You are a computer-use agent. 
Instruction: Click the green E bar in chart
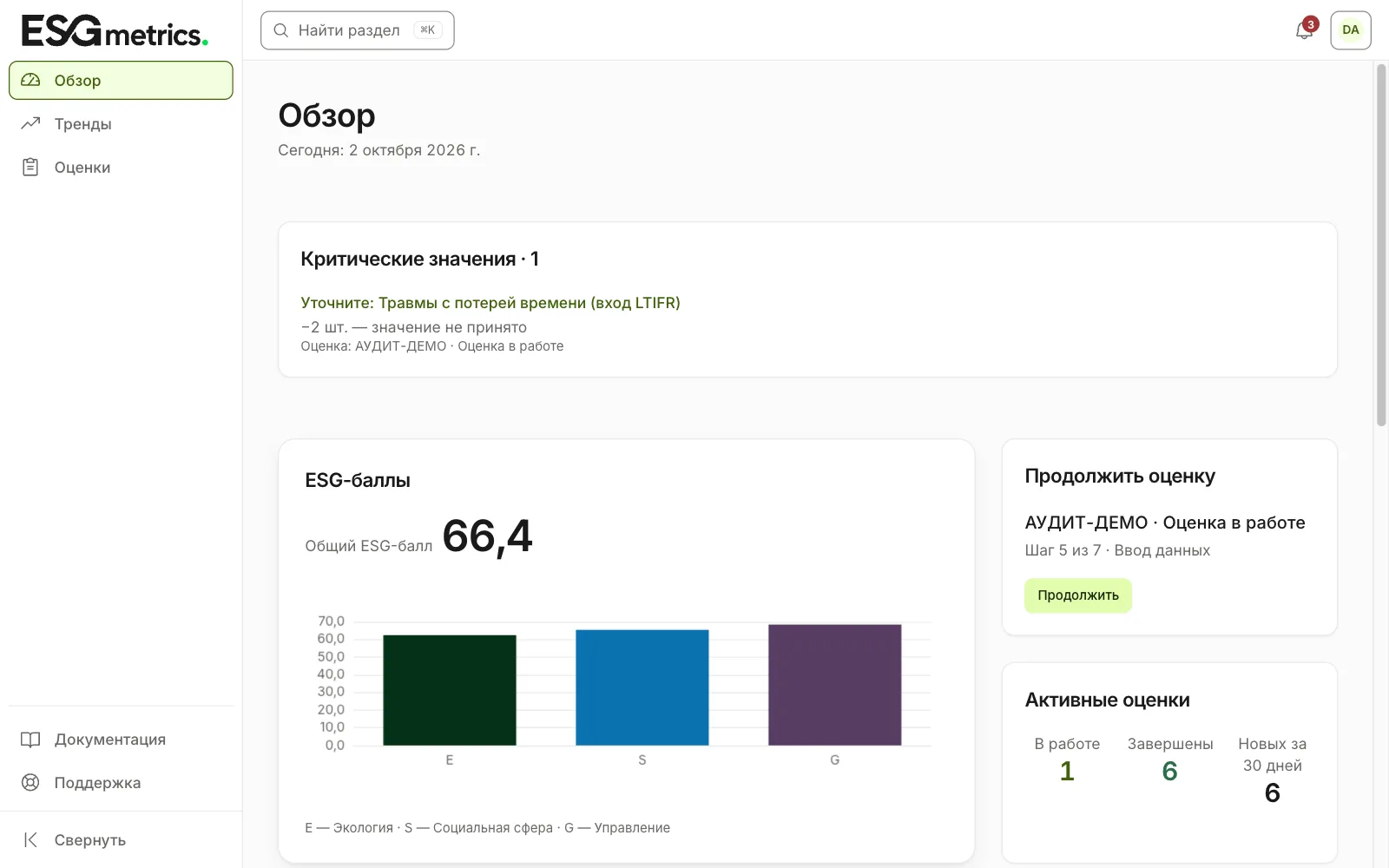450,690
